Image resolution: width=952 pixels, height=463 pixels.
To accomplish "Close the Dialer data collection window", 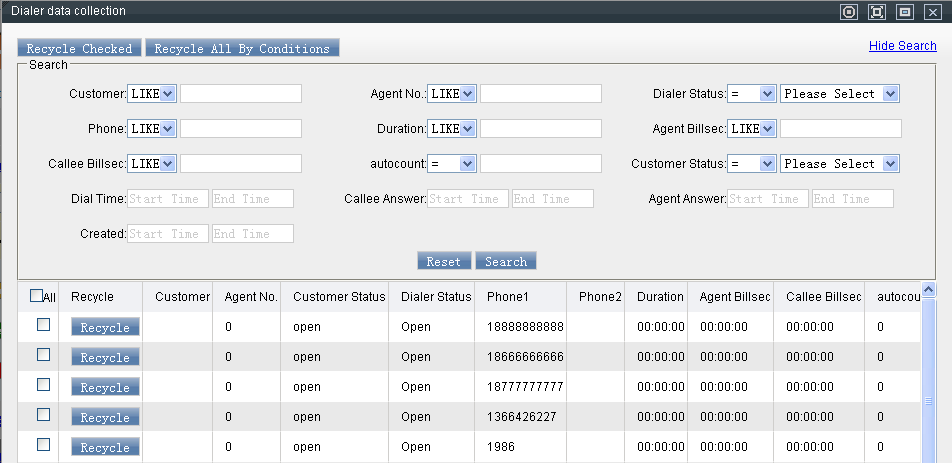I will click(932, 11).
